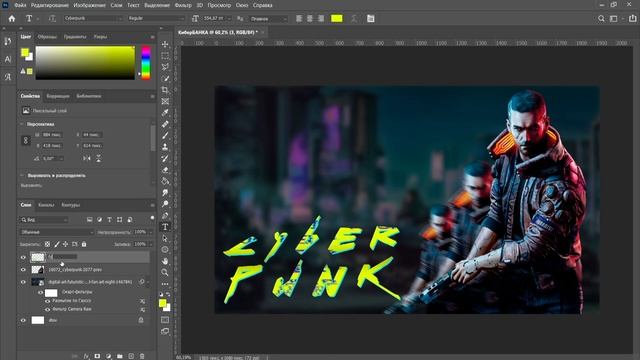Open the Справка menu
The image size is (640, 360).
262,5
